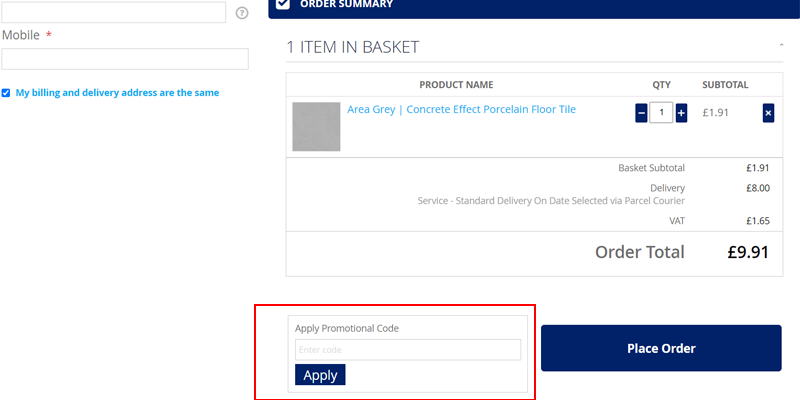Click the help question mark icon
Viewport: 800px width, 400px height.
click(x=242, y=13)
